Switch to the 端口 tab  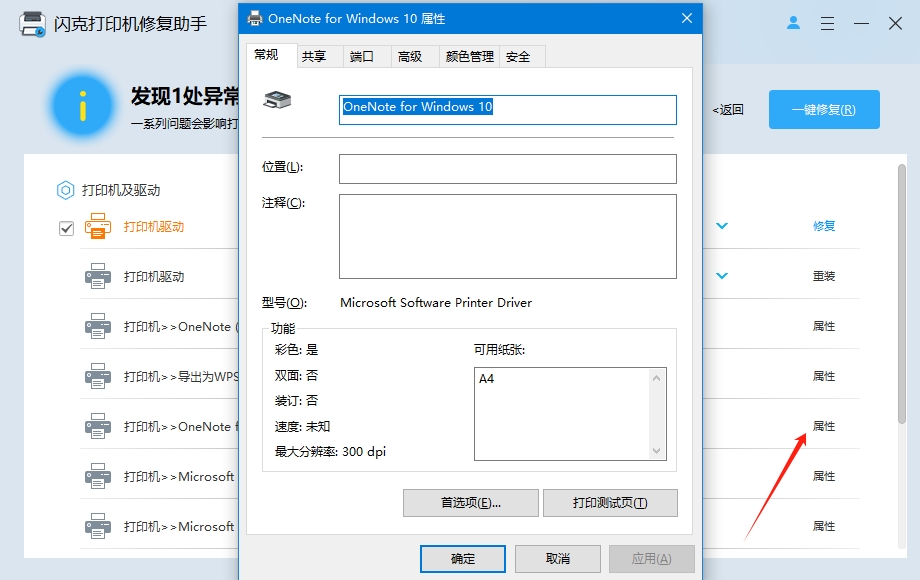[367, 57]
